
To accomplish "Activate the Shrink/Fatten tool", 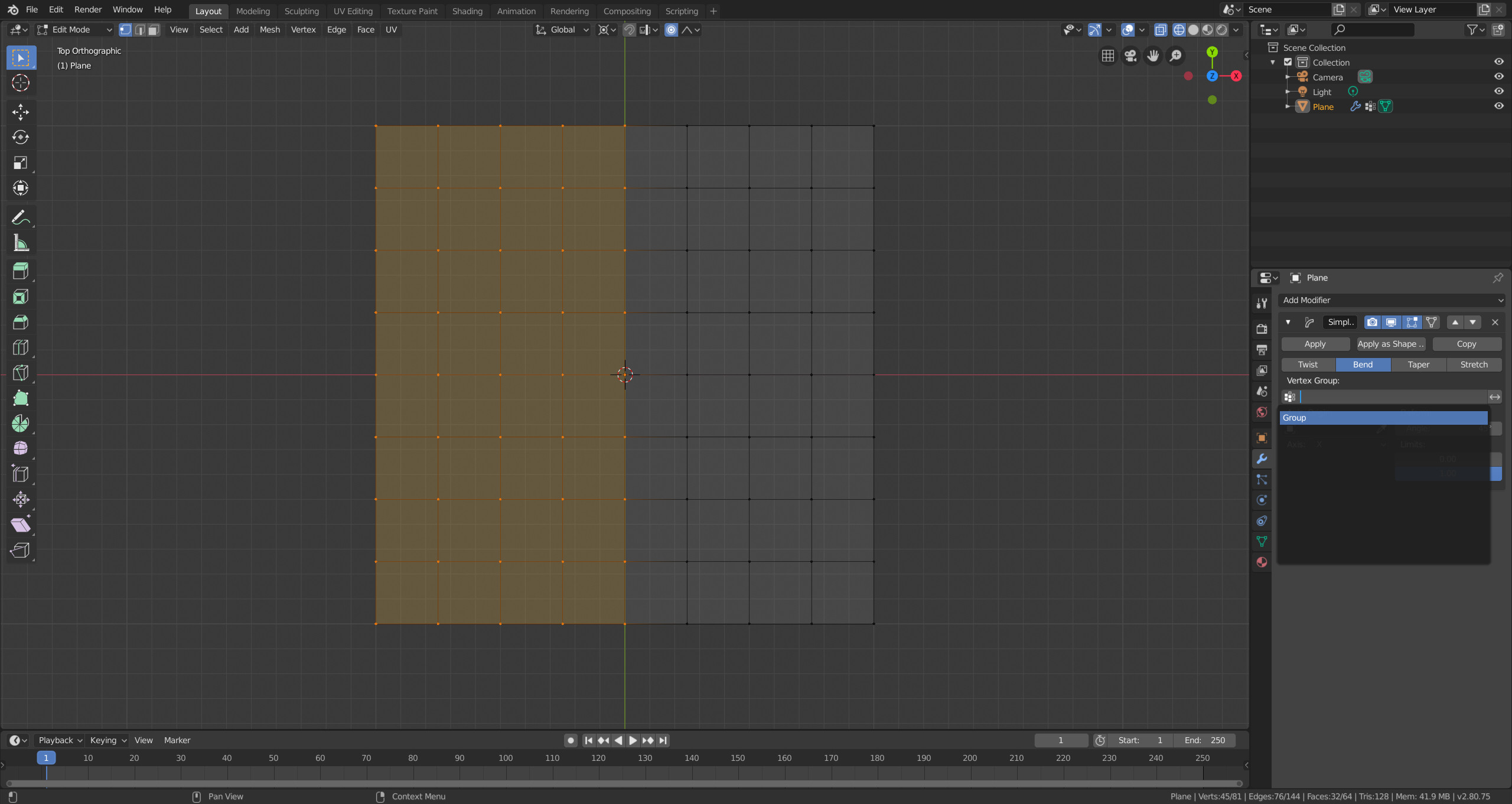I will coord(21,500).
